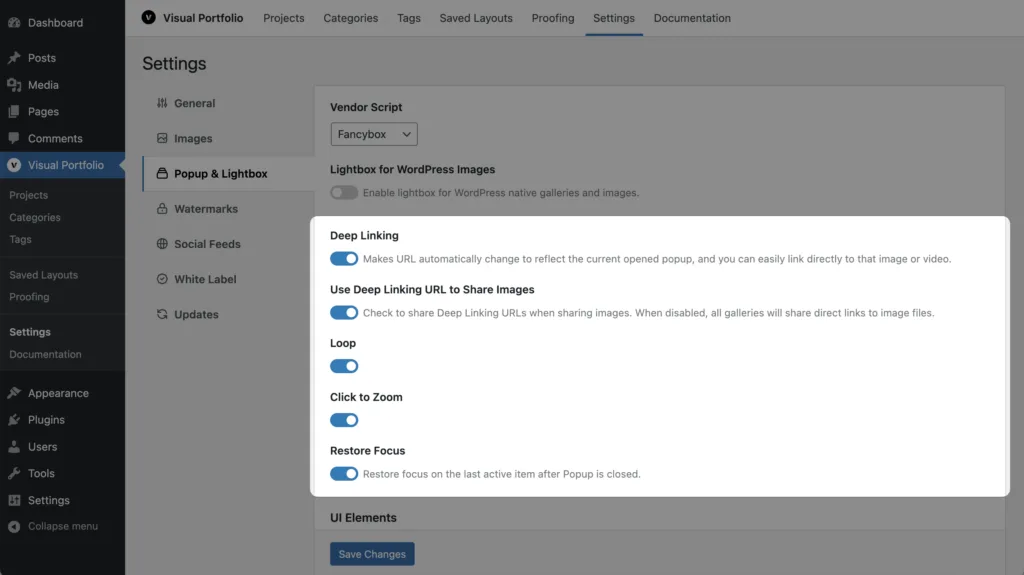Image resolution: width=1024 pixels, height=575 pixels.
Task: Open Social Feeds globe icon
Action: pos(162,244)
